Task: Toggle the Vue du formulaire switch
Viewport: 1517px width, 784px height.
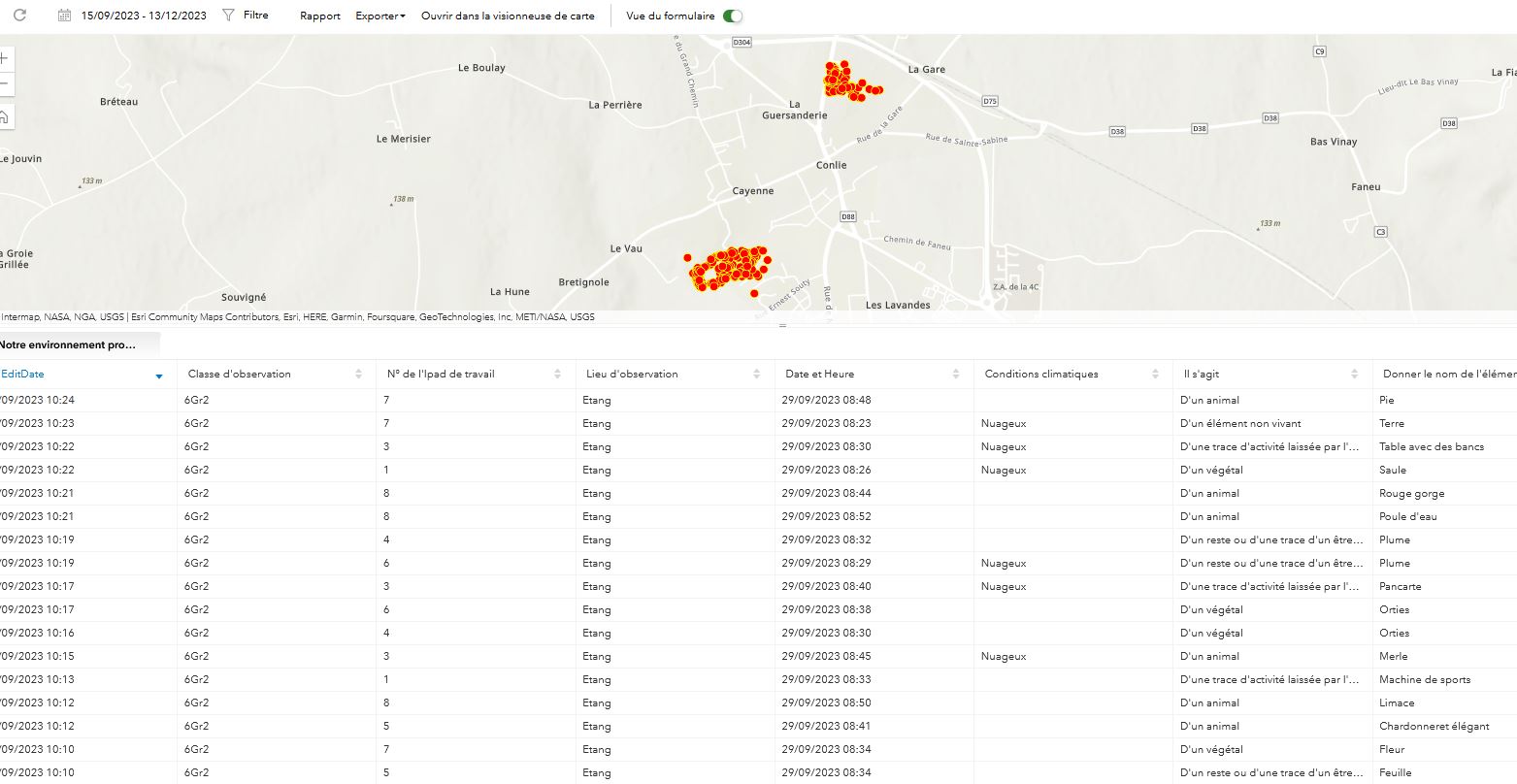Action: (x=733, y=16)
